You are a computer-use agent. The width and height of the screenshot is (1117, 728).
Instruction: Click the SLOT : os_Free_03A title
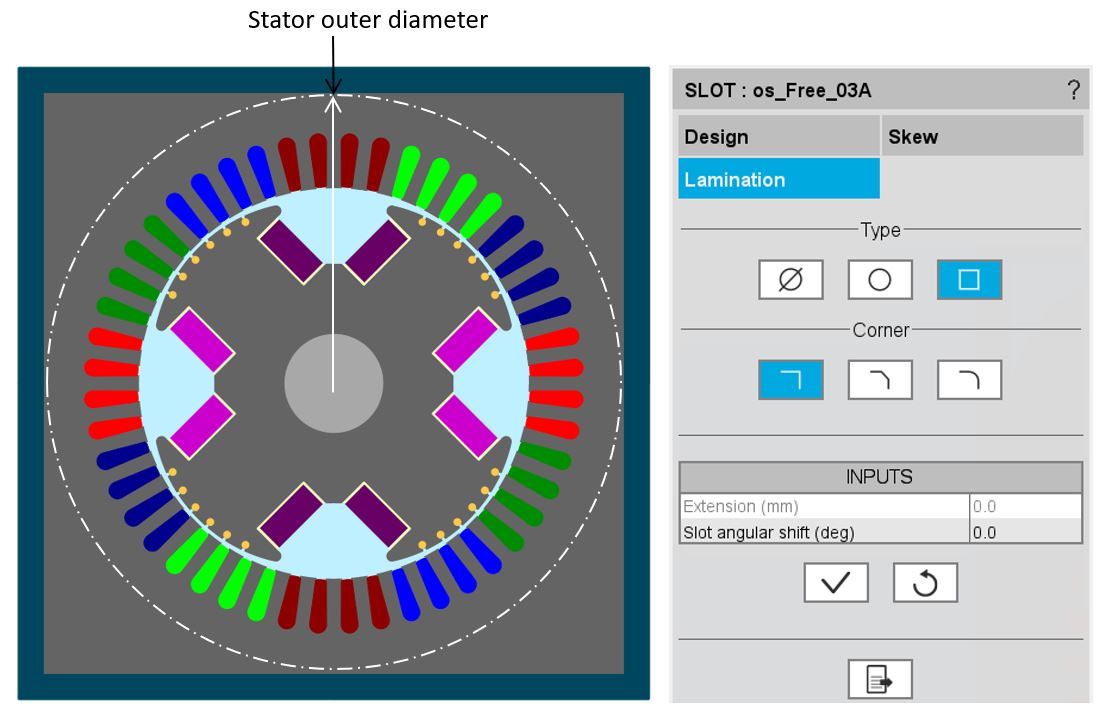pyautogui.click(x=777, y=90)
